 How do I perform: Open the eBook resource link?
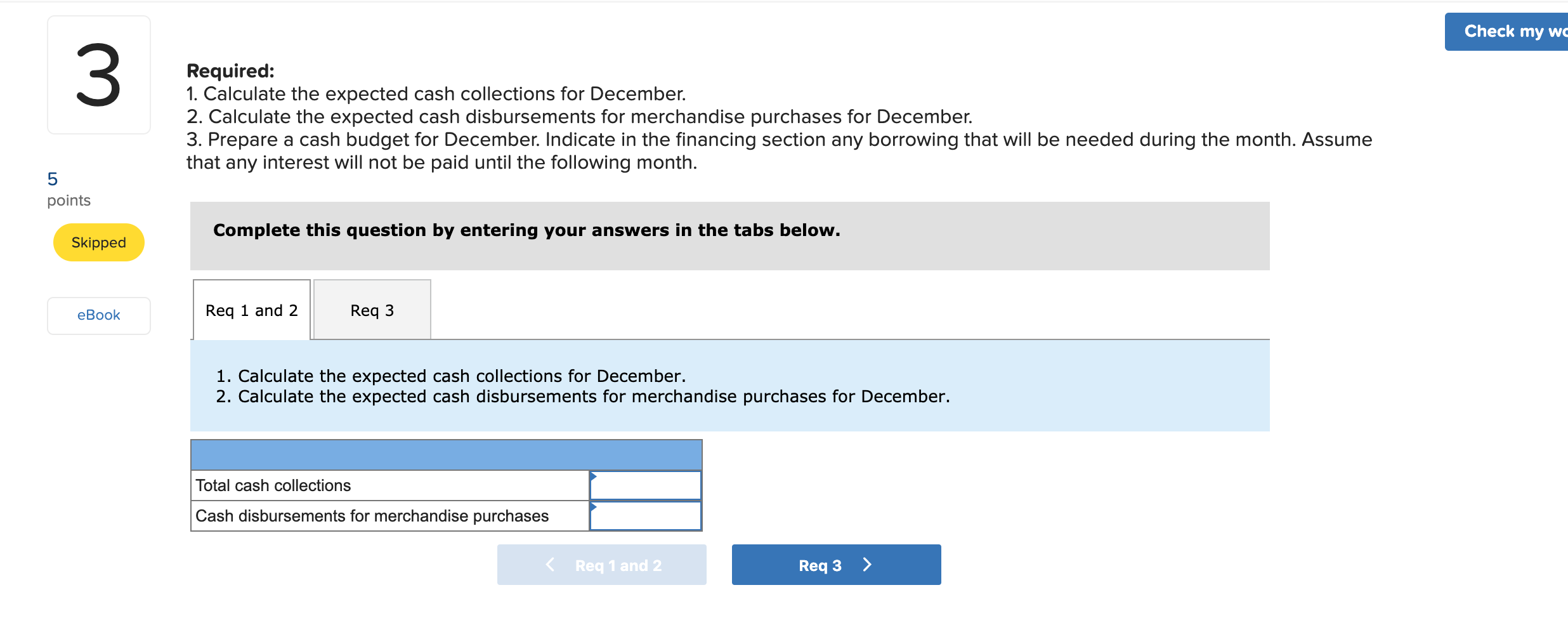[x=98, y=315]
